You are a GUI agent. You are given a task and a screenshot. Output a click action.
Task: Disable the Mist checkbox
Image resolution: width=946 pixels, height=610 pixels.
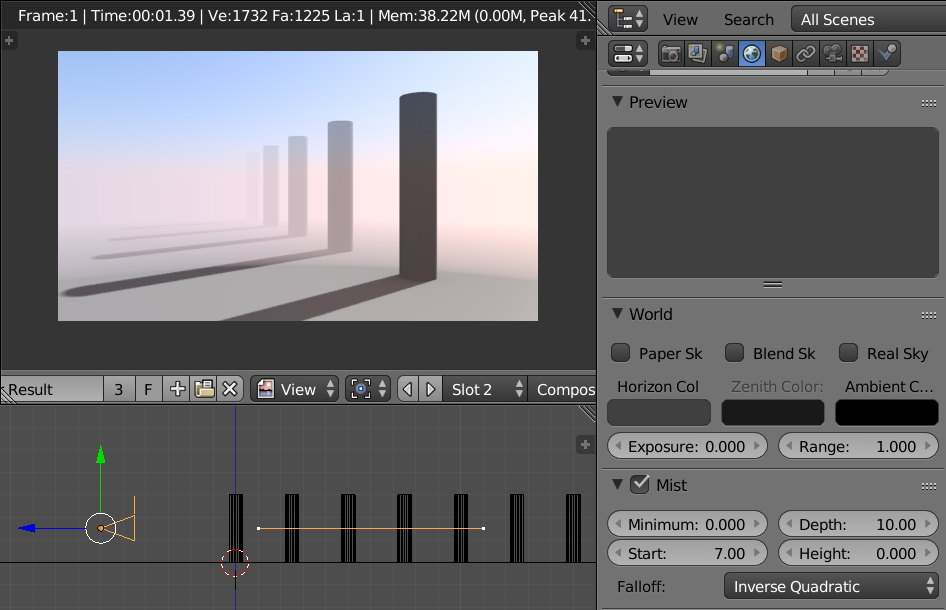tap(638, 484)
